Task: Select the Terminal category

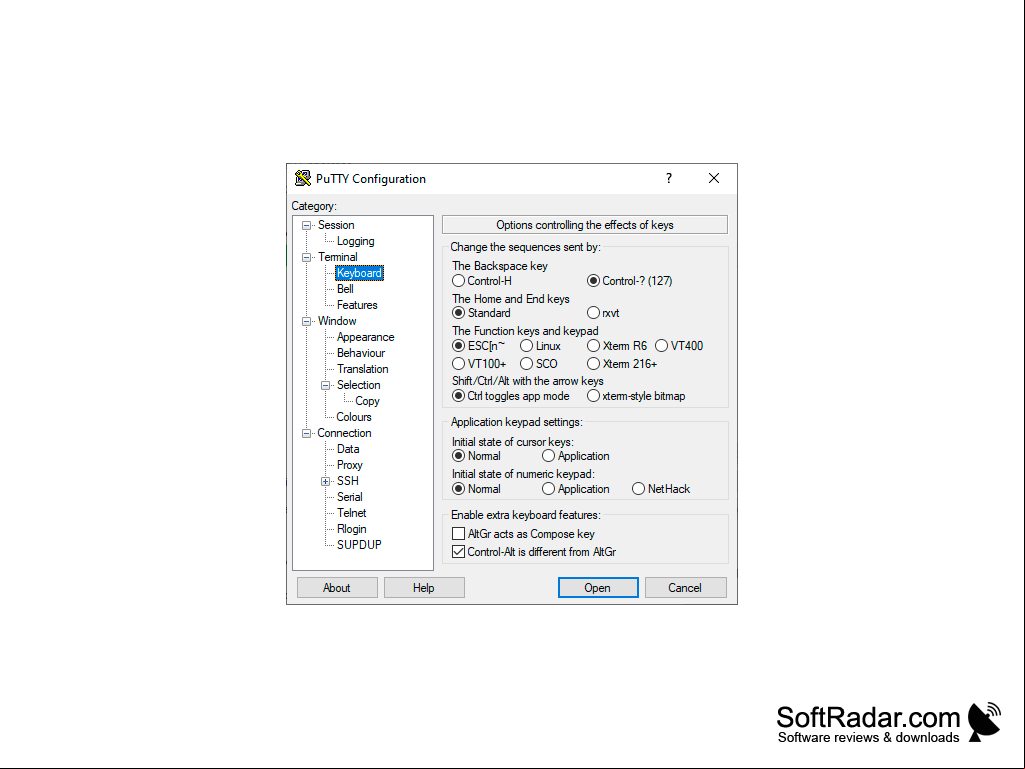Action: tap(337, 257)
